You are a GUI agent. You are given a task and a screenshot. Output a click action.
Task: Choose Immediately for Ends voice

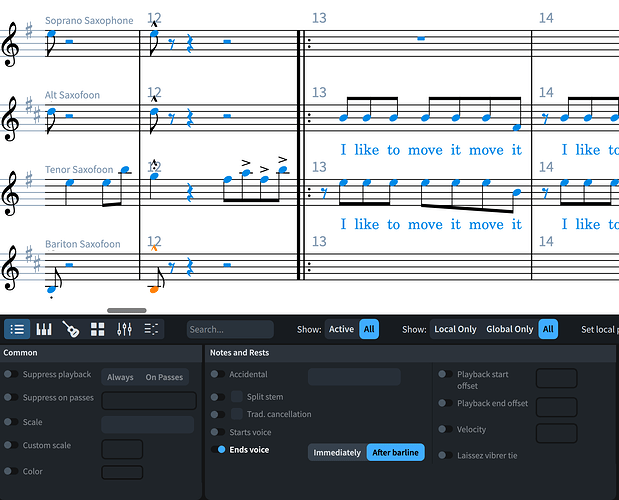point(337,452)
